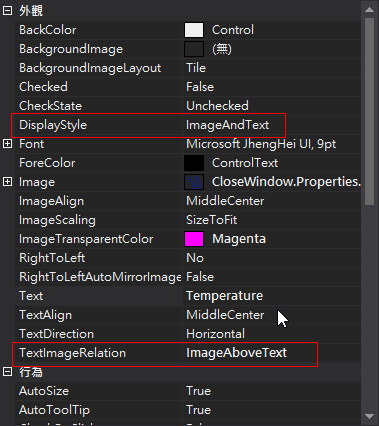Select the TextAlign property name

coord(45,315)
